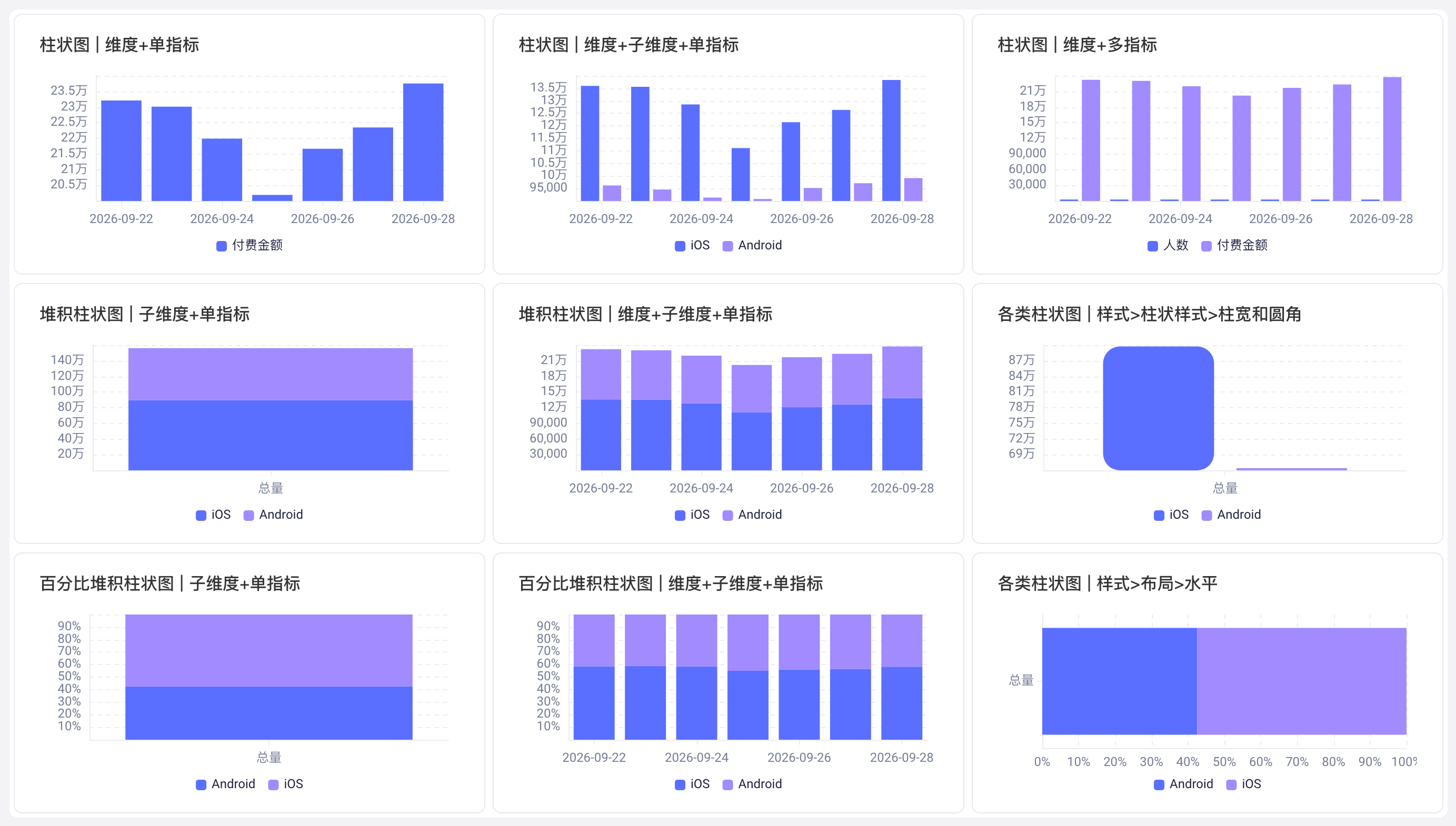This screenshot has width=1456, height=826.
Task: Toggle iOS legend in 堆积柱状图 子维度+单指标 chart
Action: click(x=213, y=515)
